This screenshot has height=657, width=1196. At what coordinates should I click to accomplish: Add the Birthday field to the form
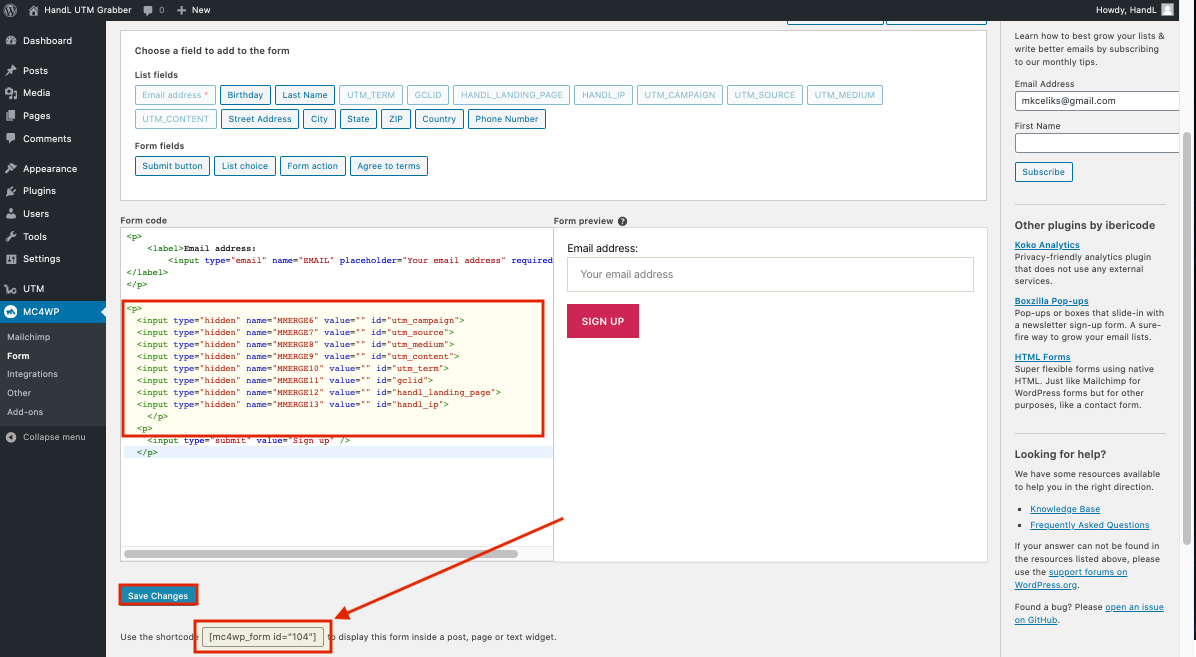point(245,94)
